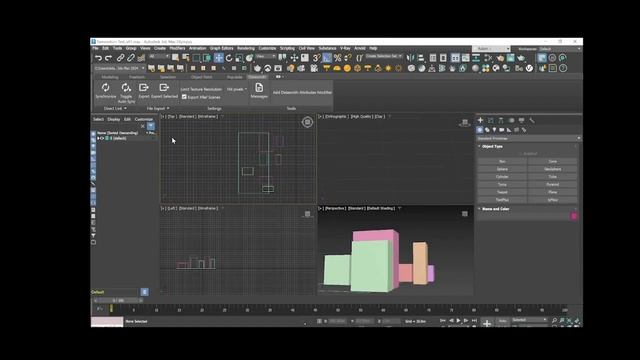The height and width of the screenshot is (360, 640).
Task: Click the Plane primitive button
Action: [553, 192]
